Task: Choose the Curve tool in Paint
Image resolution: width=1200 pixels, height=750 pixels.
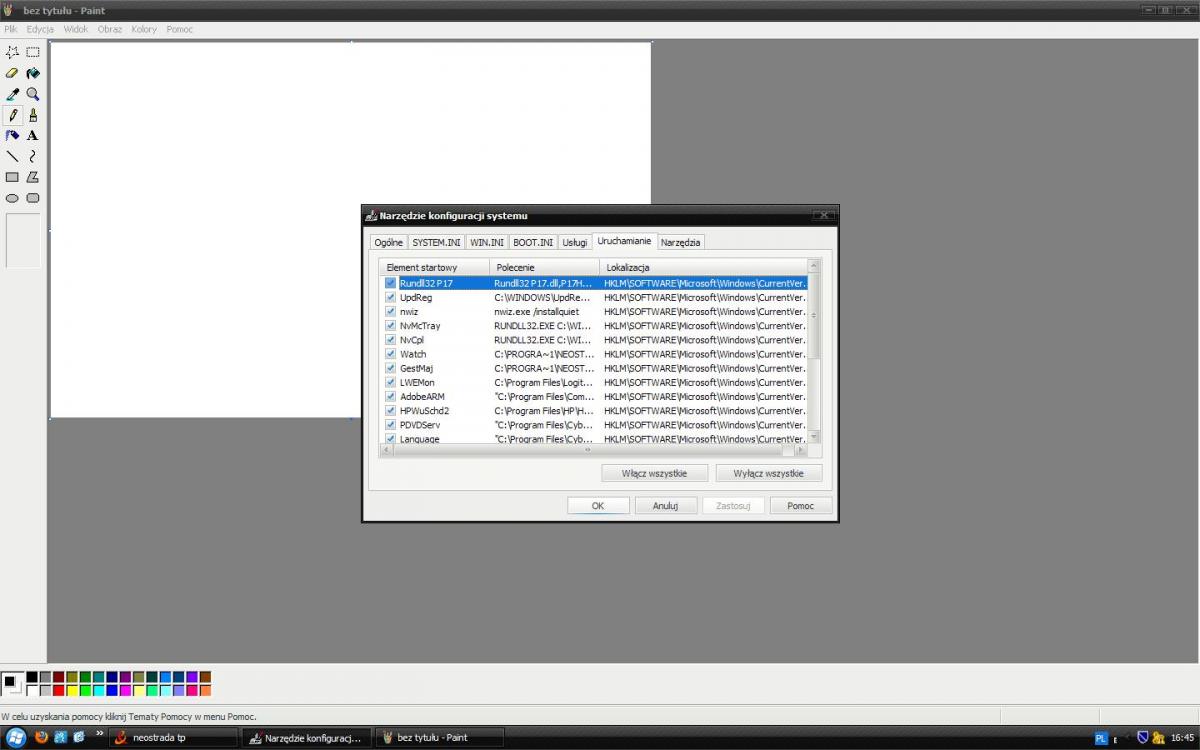Action: pos(33,156)
